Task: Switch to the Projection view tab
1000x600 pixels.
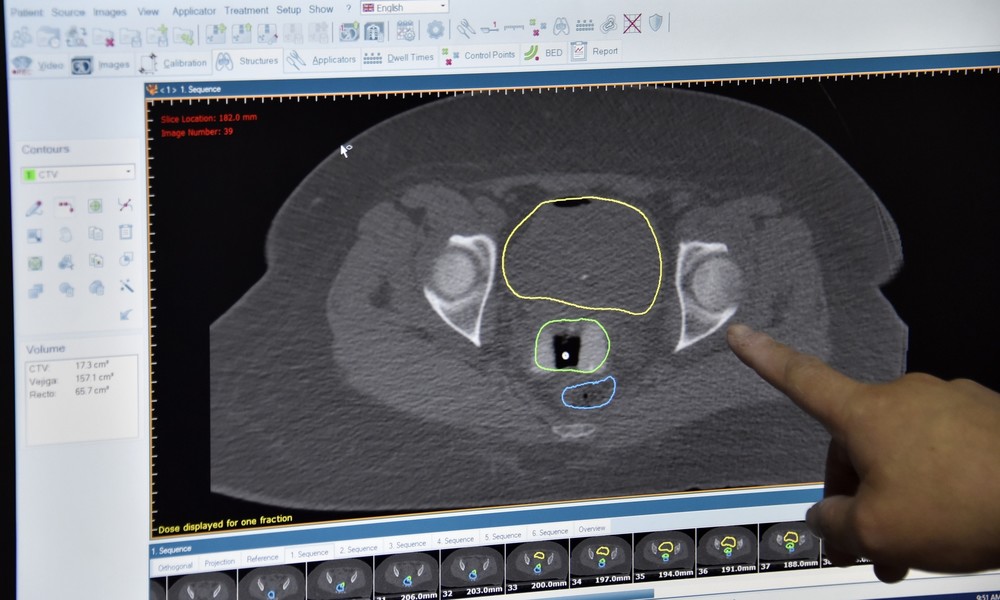Action: pyautogui.click(x=219, y=562)
